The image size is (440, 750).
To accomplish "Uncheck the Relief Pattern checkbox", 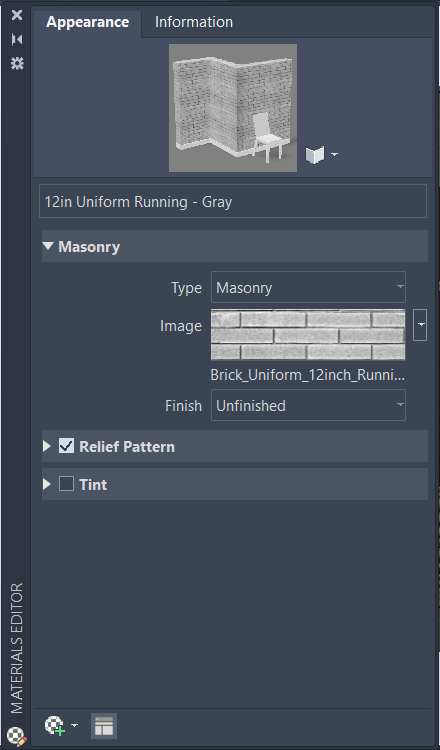I will pos(66,446).
